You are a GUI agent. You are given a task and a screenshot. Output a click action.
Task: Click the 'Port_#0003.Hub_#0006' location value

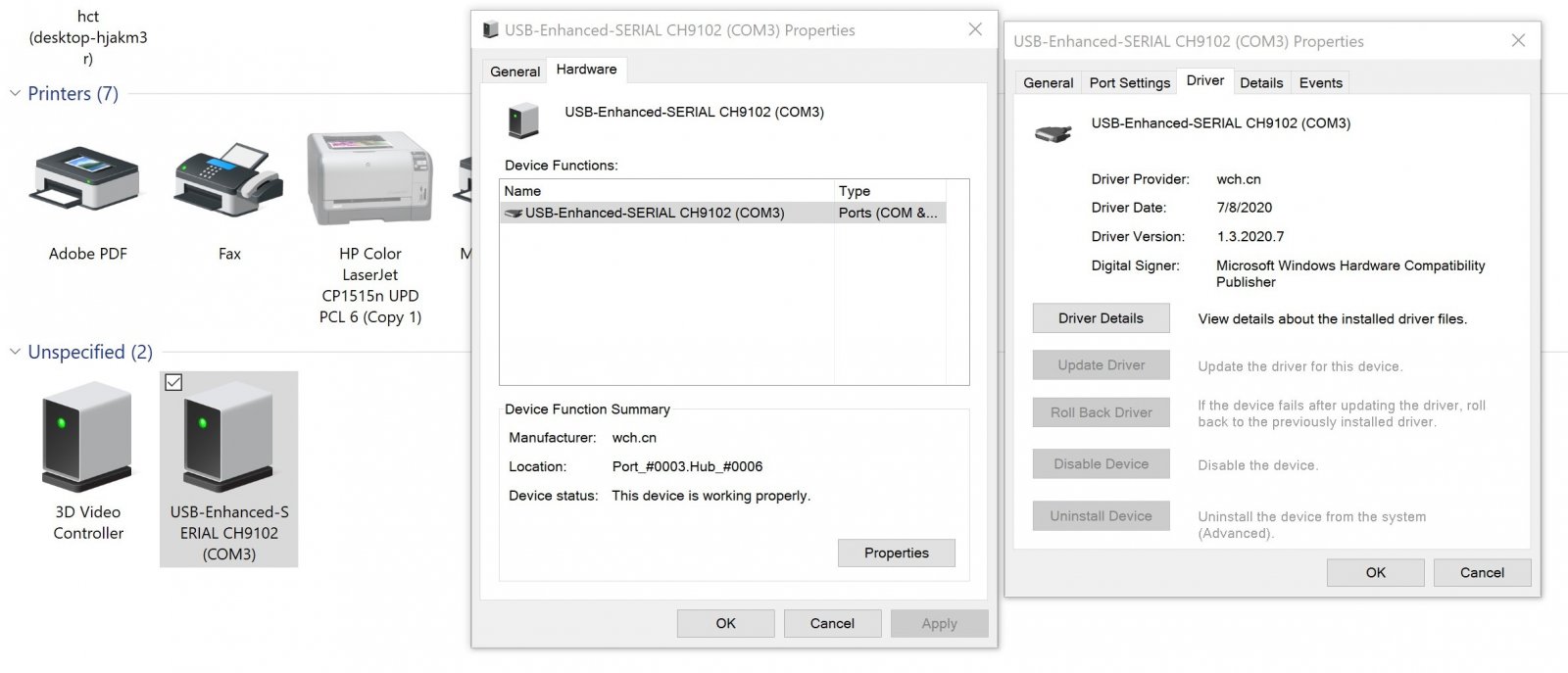tap(687, 466)
